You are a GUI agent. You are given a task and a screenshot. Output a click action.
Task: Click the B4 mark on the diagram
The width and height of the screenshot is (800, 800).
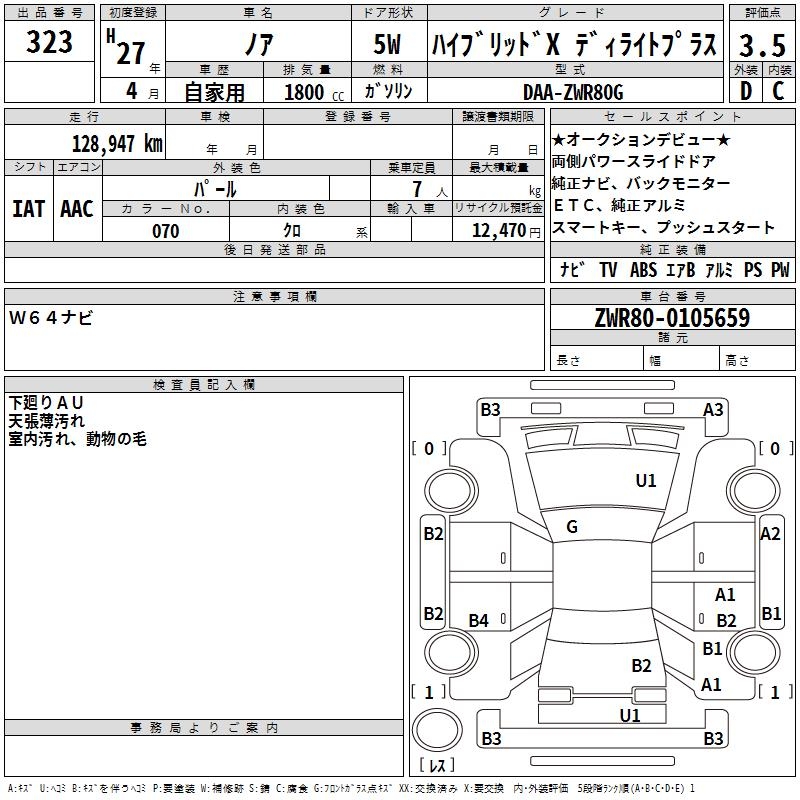(479, 620)
